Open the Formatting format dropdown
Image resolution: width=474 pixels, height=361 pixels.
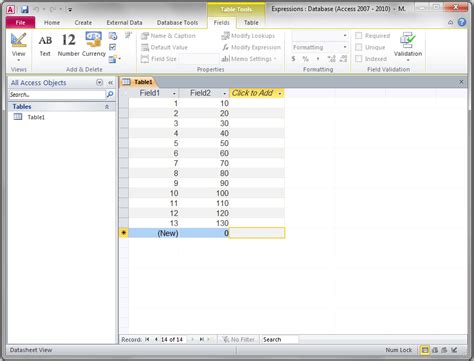point(345,47)
